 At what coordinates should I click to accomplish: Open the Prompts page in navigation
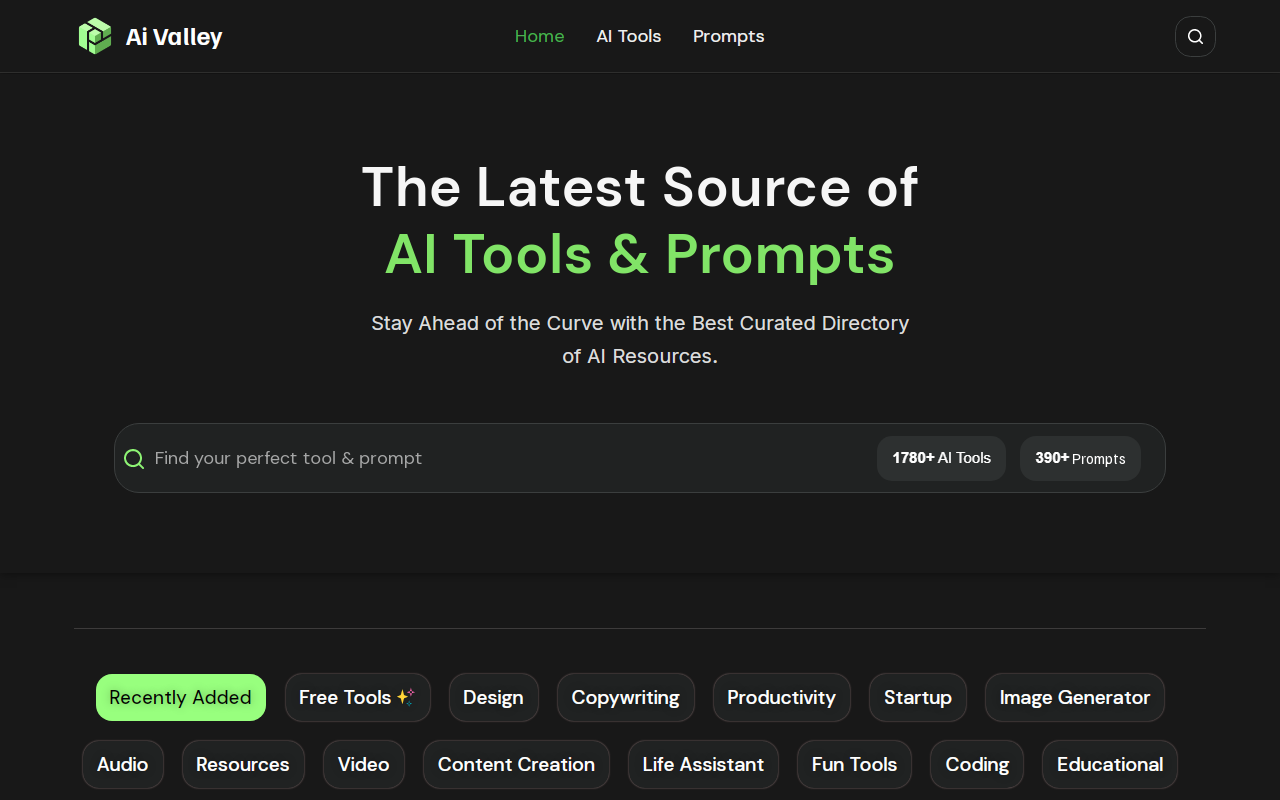(728, 36)
